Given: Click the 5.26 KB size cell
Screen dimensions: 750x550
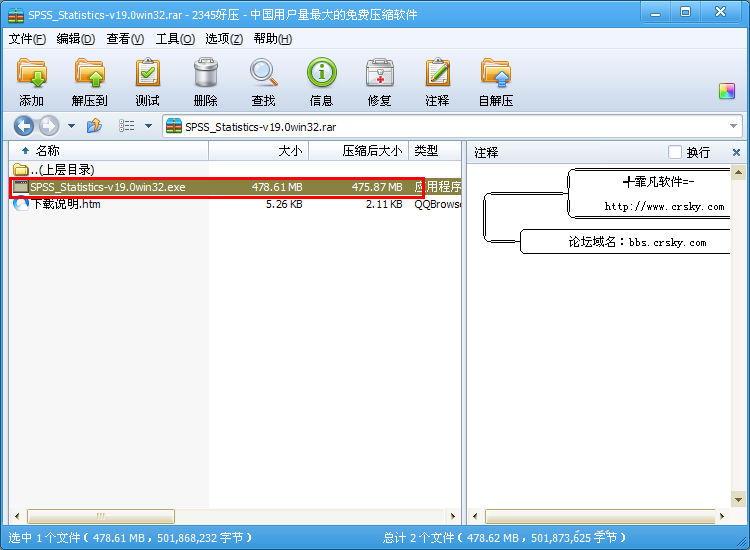Looking at the screenshot, I should 284,204.
